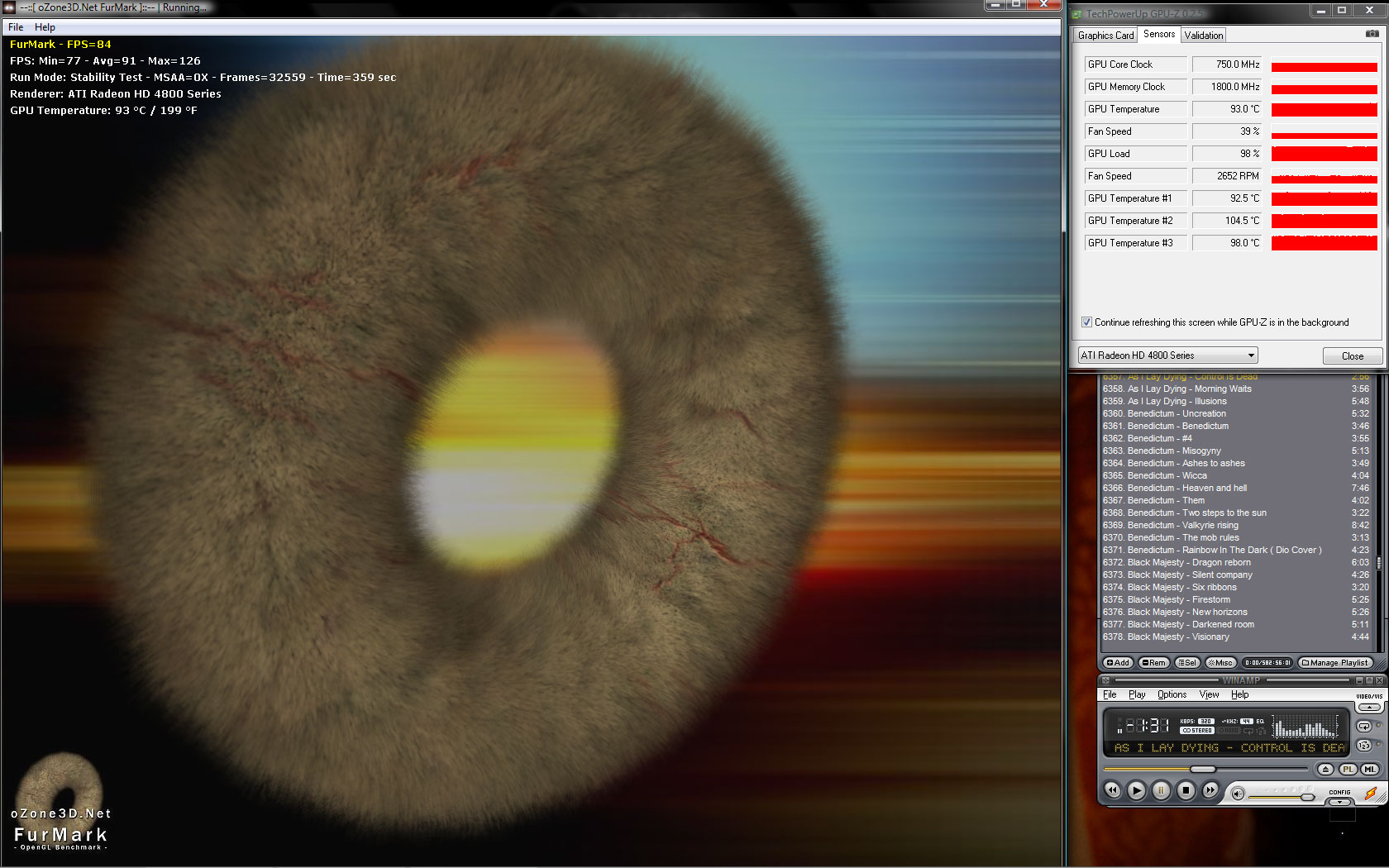1389x868 pixels.
Task: Select 'As I Lay Dying - Morning Waits' track
Action: [1235, 389]
